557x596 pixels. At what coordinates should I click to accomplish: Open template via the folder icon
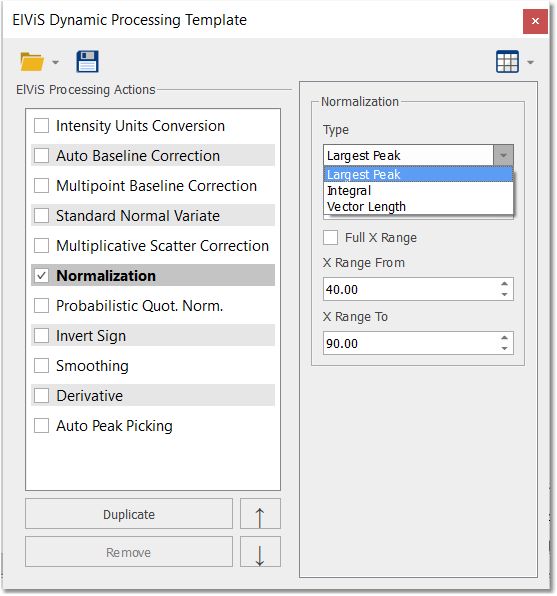tap(32, 62)
